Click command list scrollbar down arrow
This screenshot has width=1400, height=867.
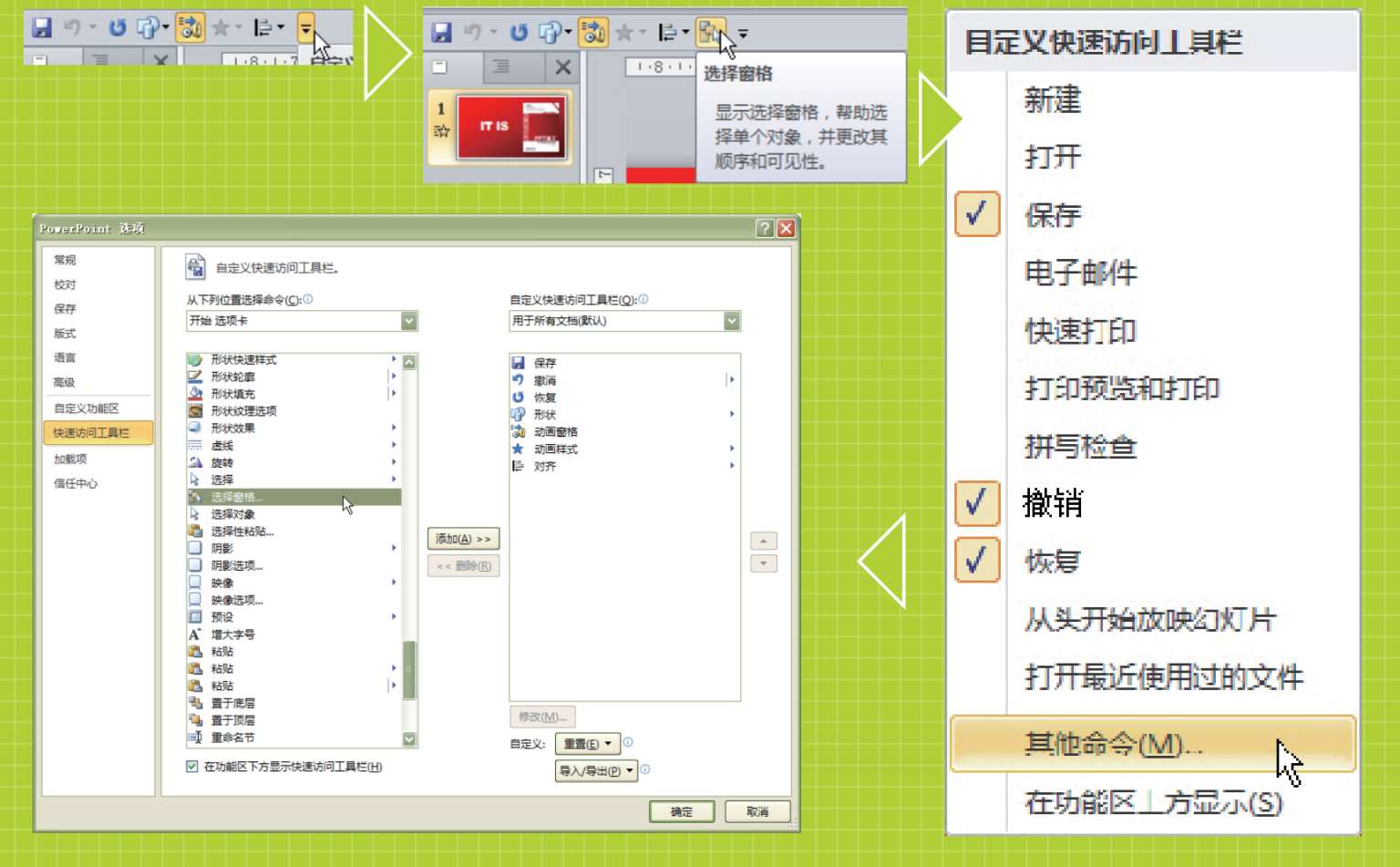click(409, 738)
